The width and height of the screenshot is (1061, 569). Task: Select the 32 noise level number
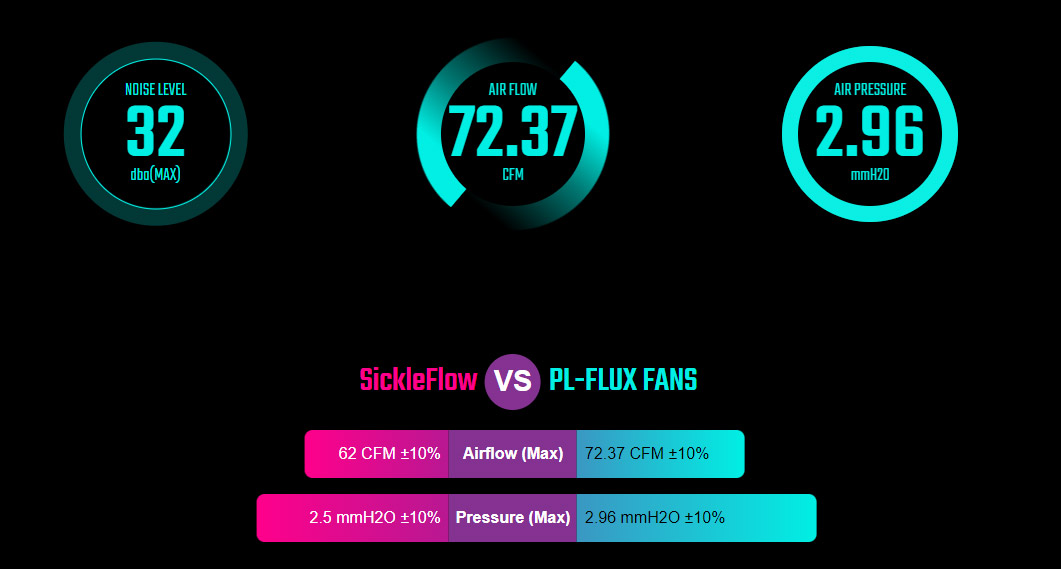[156, 132]
